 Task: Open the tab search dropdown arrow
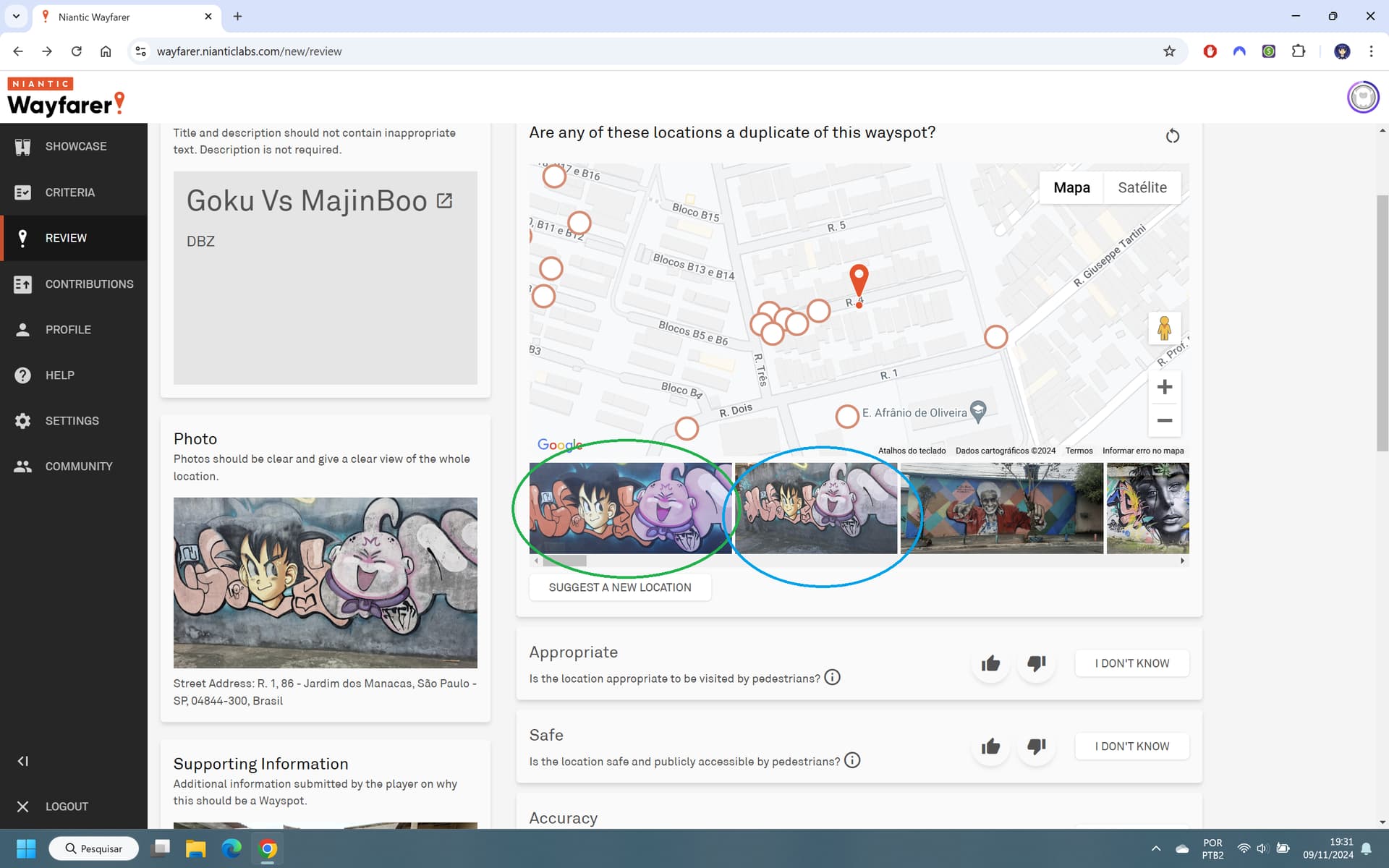pos(16,16)
